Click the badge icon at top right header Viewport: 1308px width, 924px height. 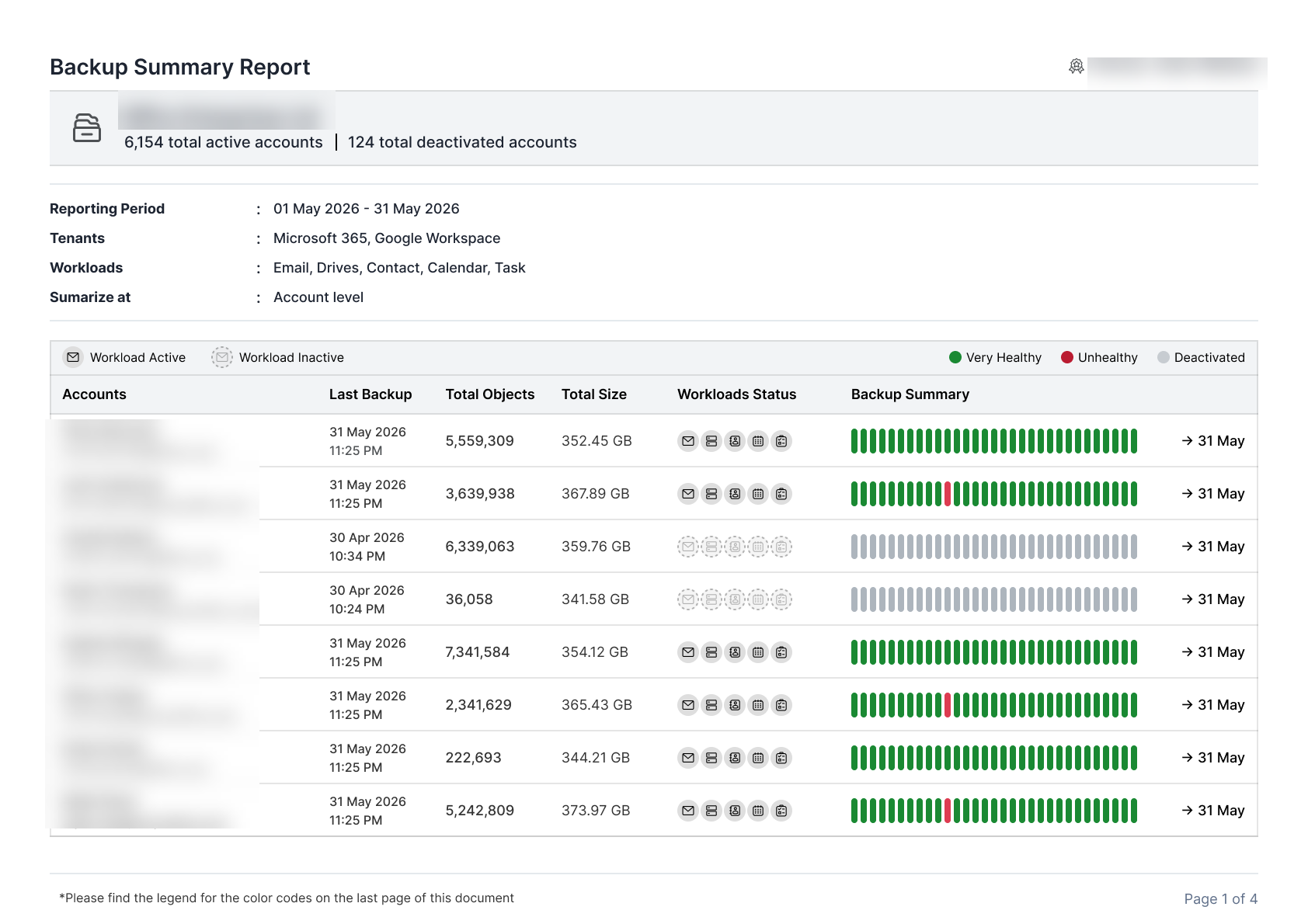pos(1077,67)
